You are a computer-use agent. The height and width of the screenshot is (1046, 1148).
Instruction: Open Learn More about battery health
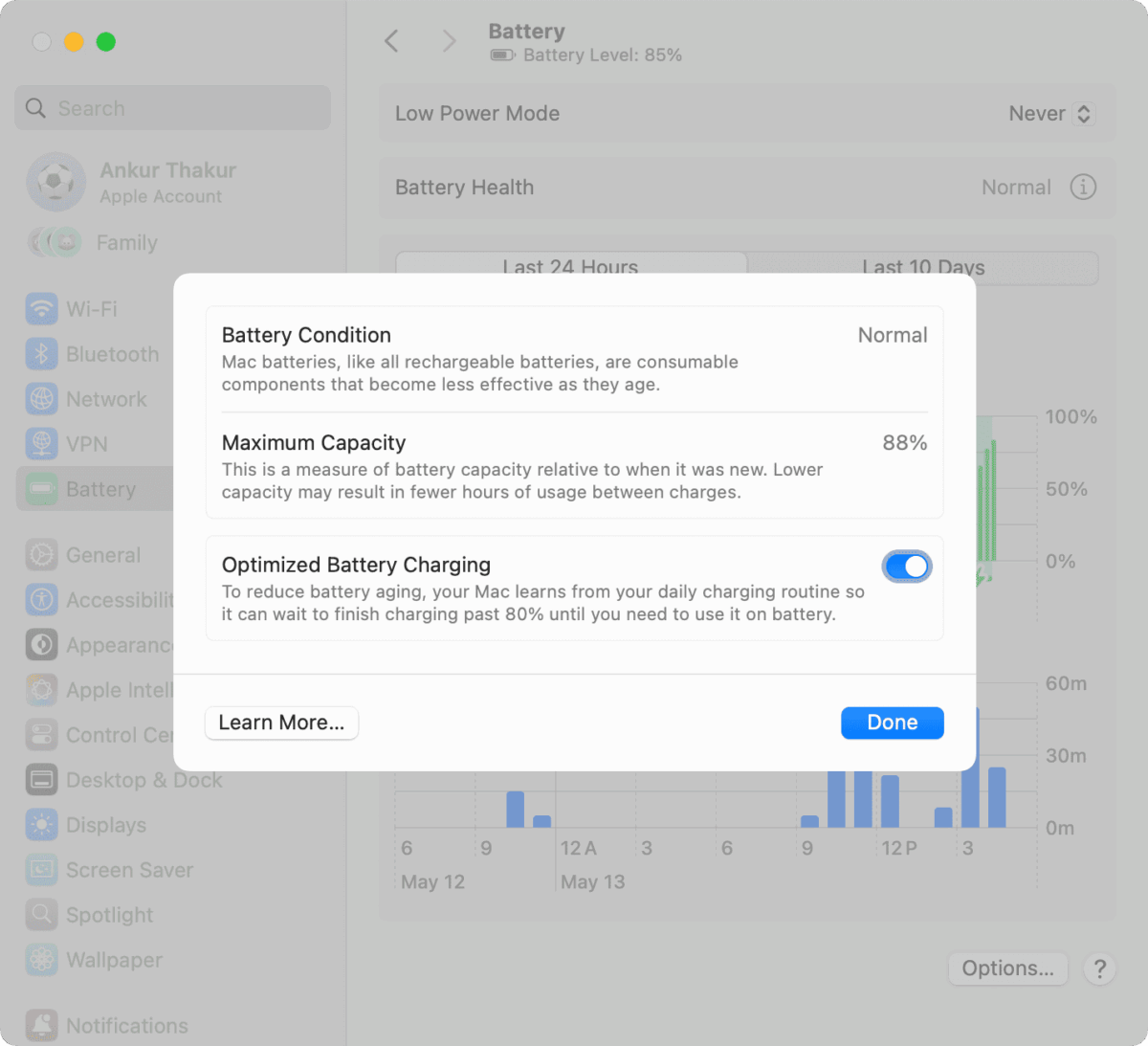point(281,723)
